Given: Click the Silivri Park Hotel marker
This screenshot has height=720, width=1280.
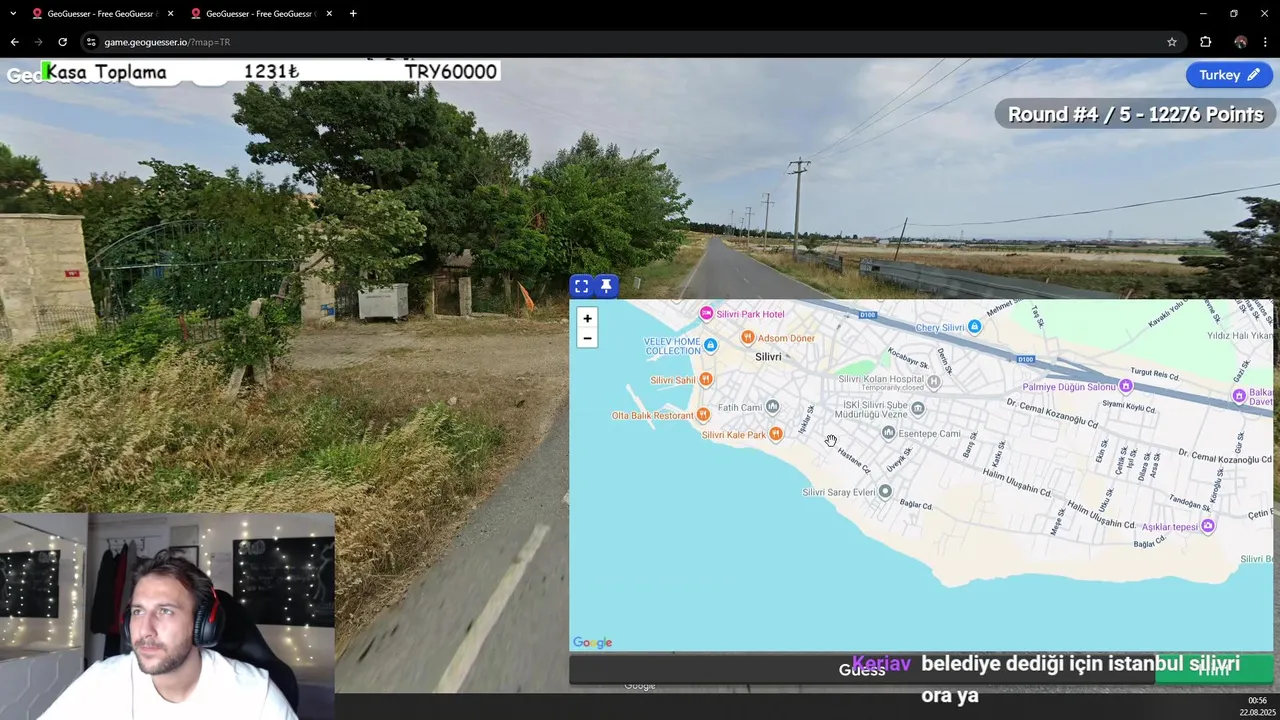Looking at the screenshot, I should (706, 314).
